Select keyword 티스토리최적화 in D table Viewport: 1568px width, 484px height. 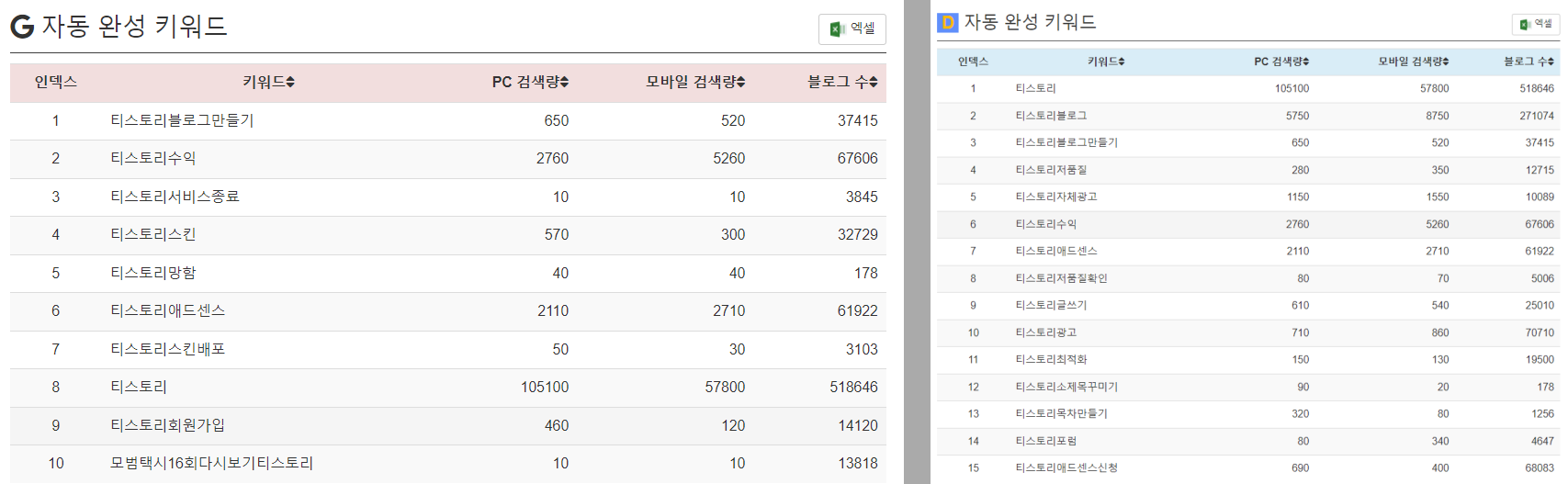pyautogui.click(x=1051, y=359)
